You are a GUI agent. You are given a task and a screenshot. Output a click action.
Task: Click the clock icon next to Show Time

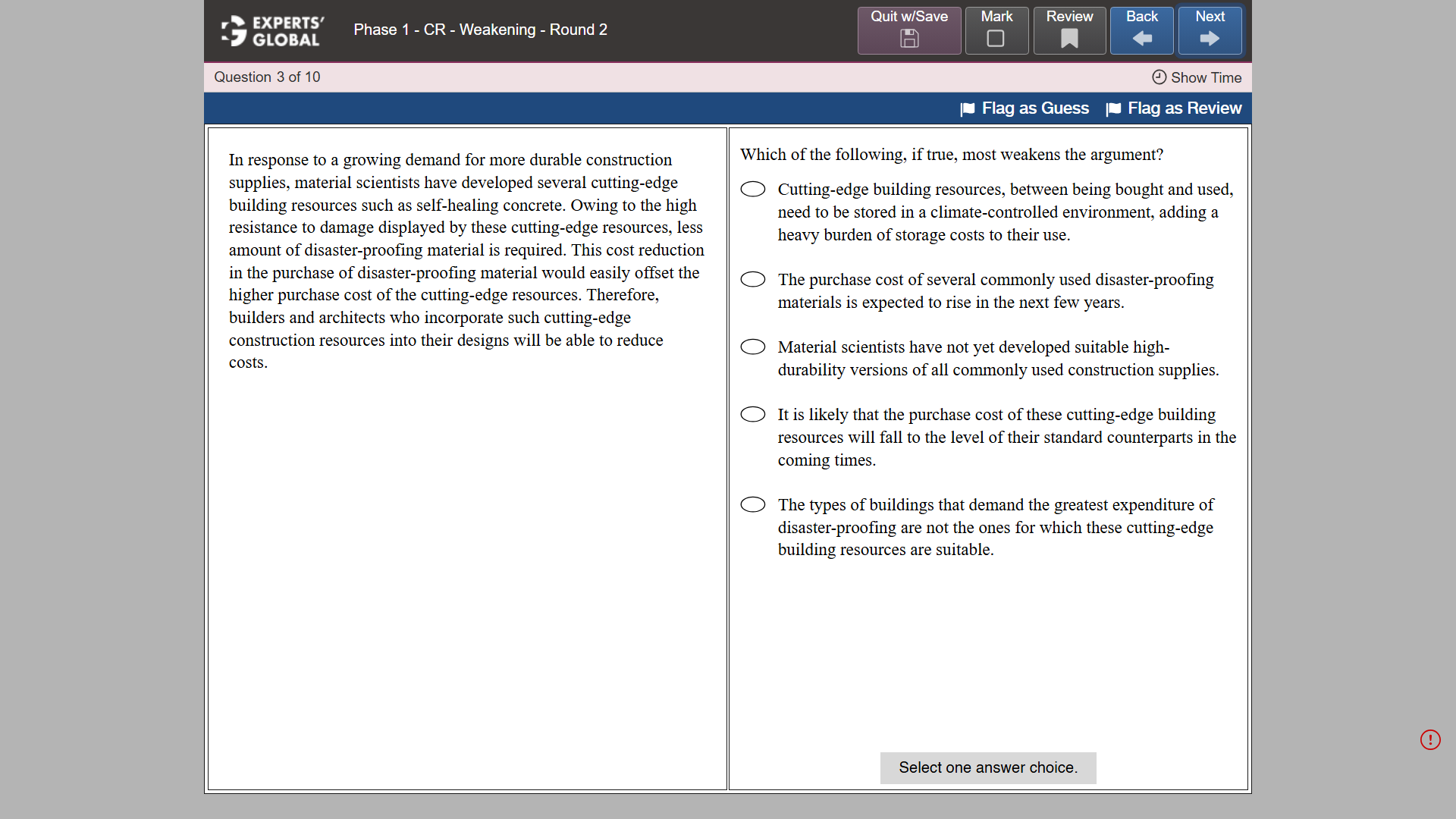pyautogui.click(x=1158, y=77)
